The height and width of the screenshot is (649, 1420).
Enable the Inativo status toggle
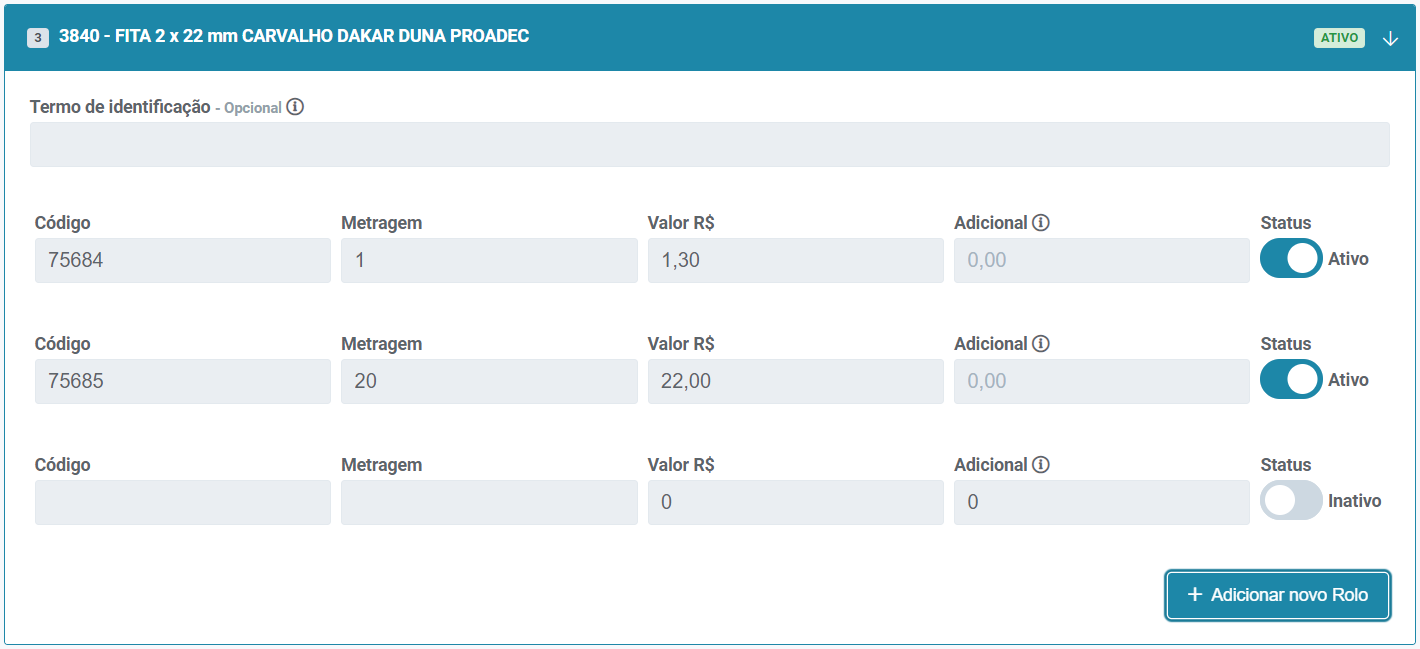[1290, 500]
